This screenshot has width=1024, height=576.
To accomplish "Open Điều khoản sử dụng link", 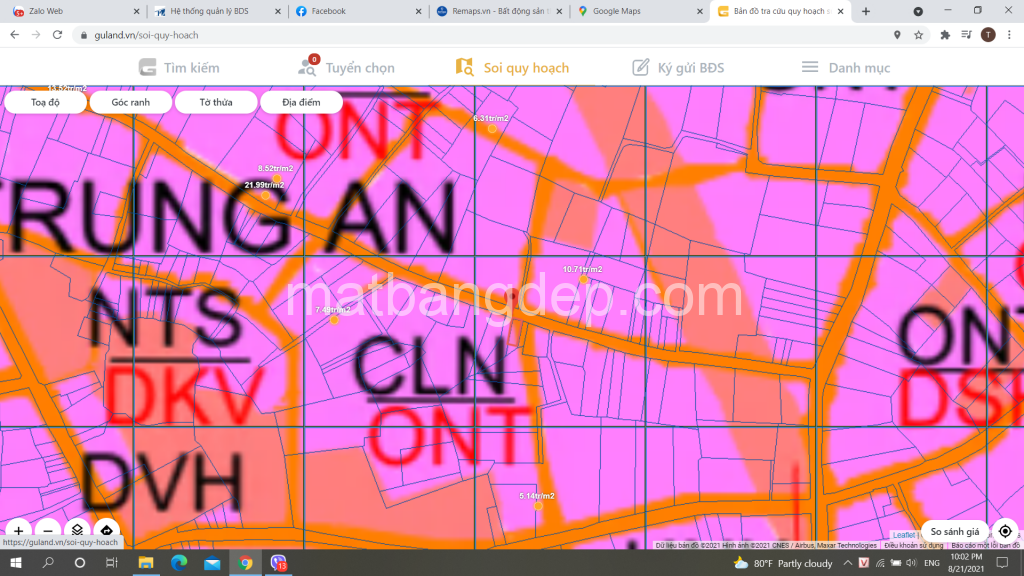I will [914, 545].
